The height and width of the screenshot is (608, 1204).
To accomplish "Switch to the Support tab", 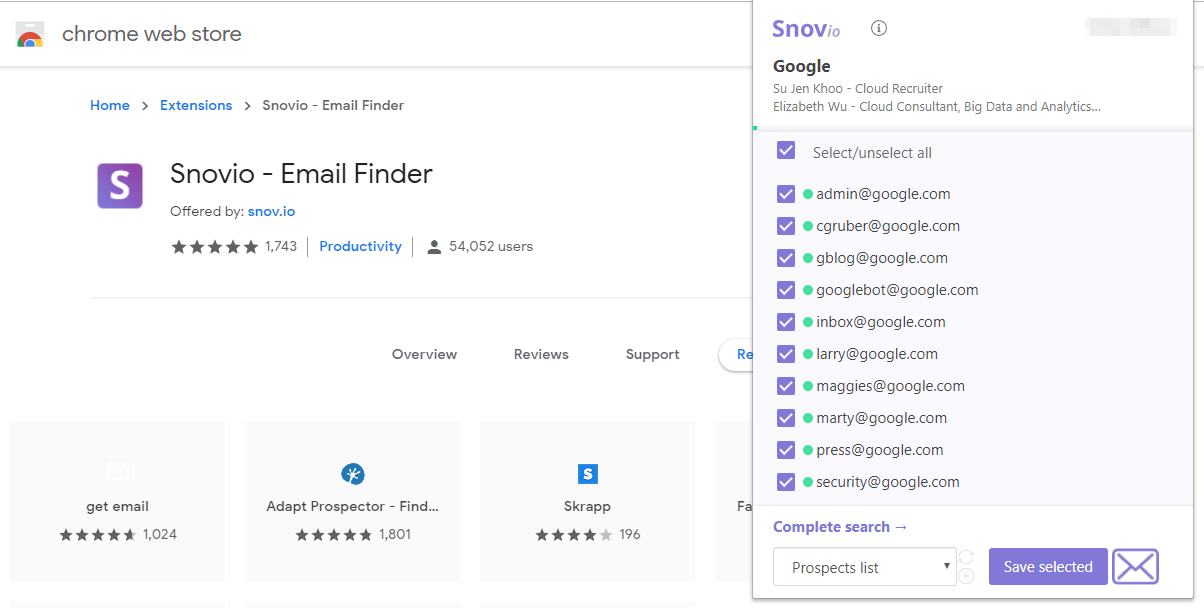I will tap(653, 354).
